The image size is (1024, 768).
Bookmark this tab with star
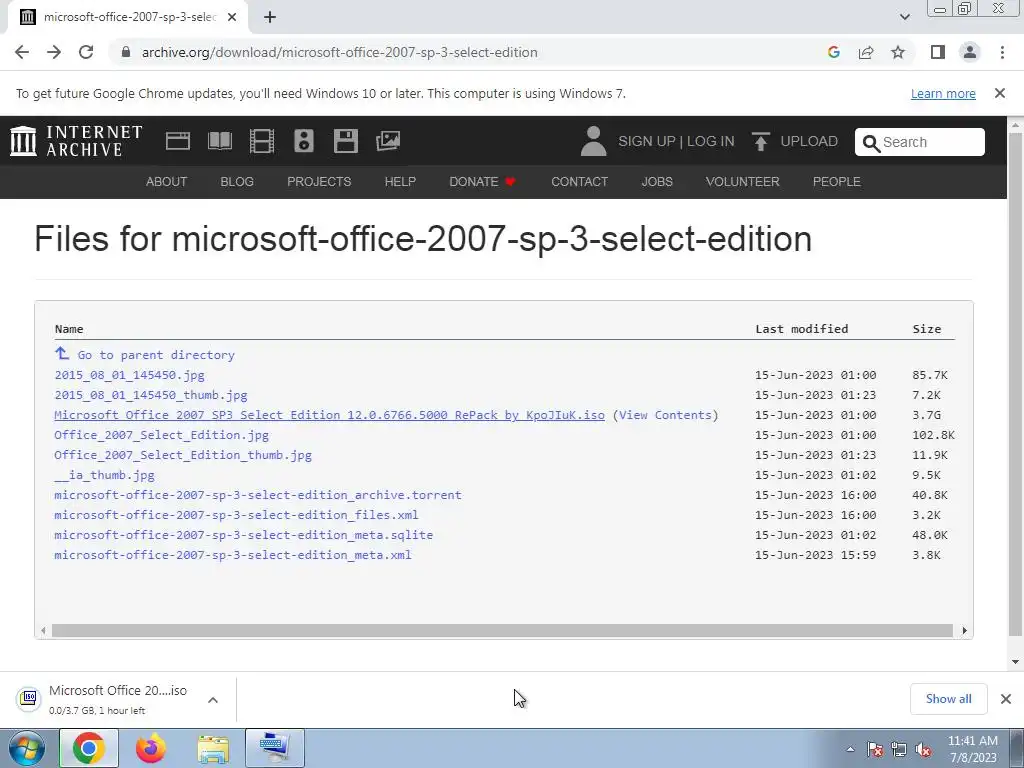pos(898,52)
